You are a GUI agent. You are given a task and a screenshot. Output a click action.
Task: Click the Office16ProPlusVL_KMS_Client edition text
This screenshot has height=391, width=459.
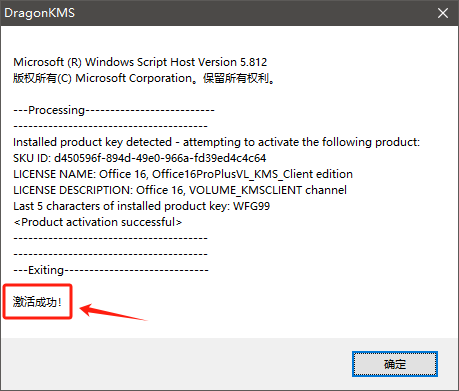[x=252, y=174]
